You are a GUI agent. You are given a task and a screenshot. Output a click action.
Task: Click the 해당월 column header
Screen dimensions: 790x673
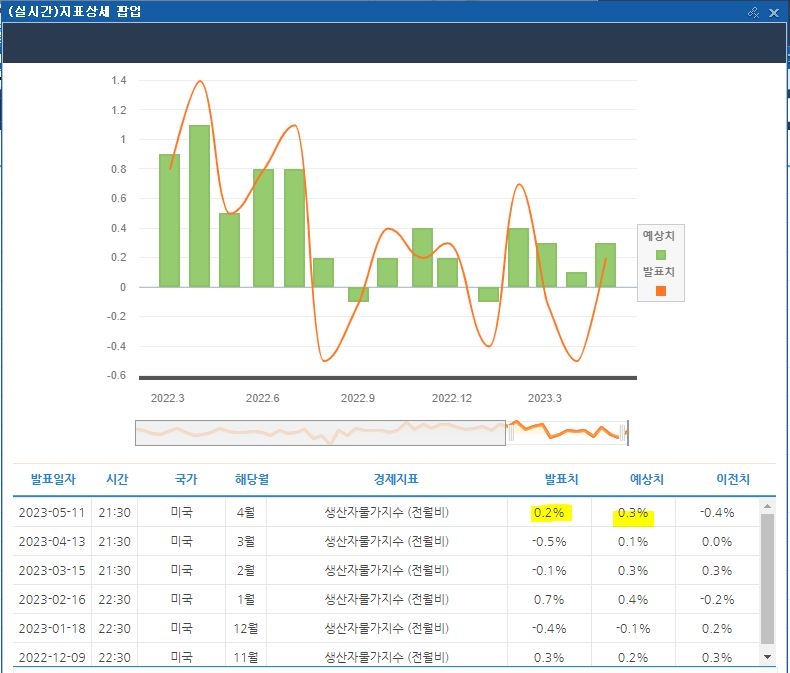click(x=252, y=479)
